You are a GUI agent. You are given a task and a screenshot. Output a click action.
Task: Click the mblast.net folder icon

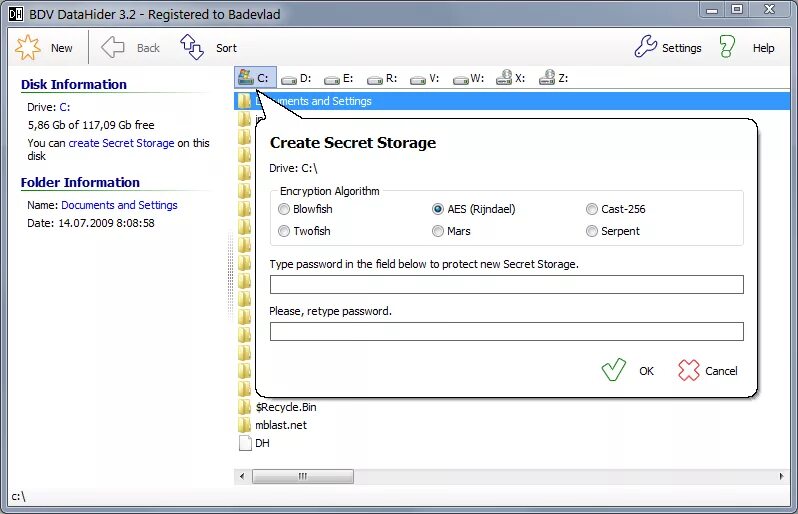click(245, 425)
